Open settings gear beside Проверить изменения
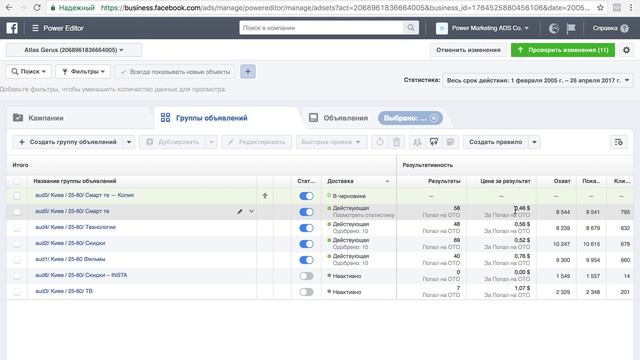 point(626,50)
